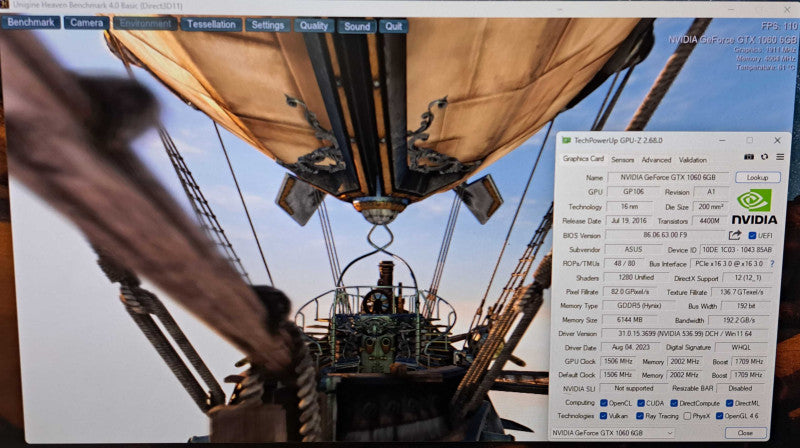
Task: Click the BIOS Version field
Action: [x=665, y=235]
